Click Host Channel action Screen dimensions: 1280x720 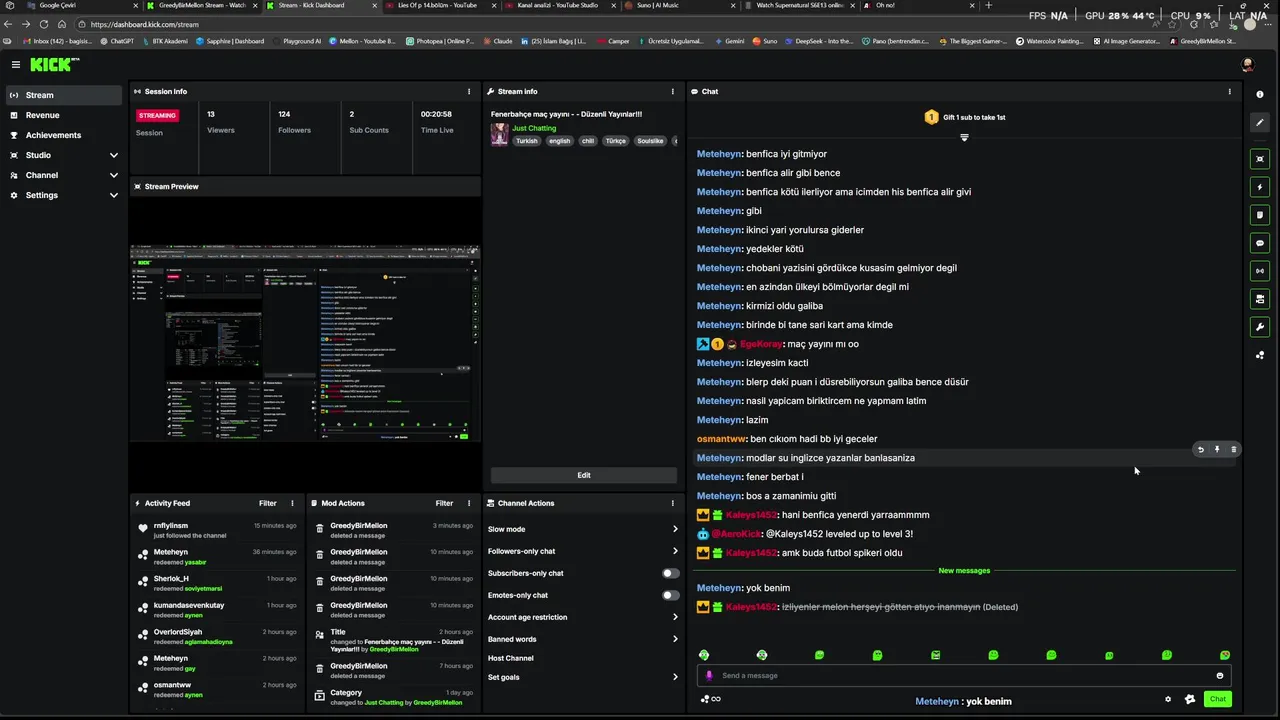(511, 658)
